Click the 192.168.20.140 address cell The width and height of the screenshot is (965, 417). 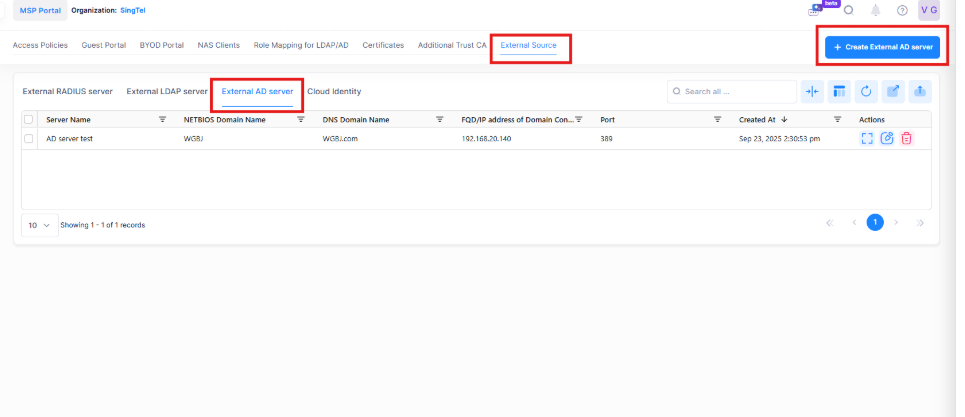point(486,139)
